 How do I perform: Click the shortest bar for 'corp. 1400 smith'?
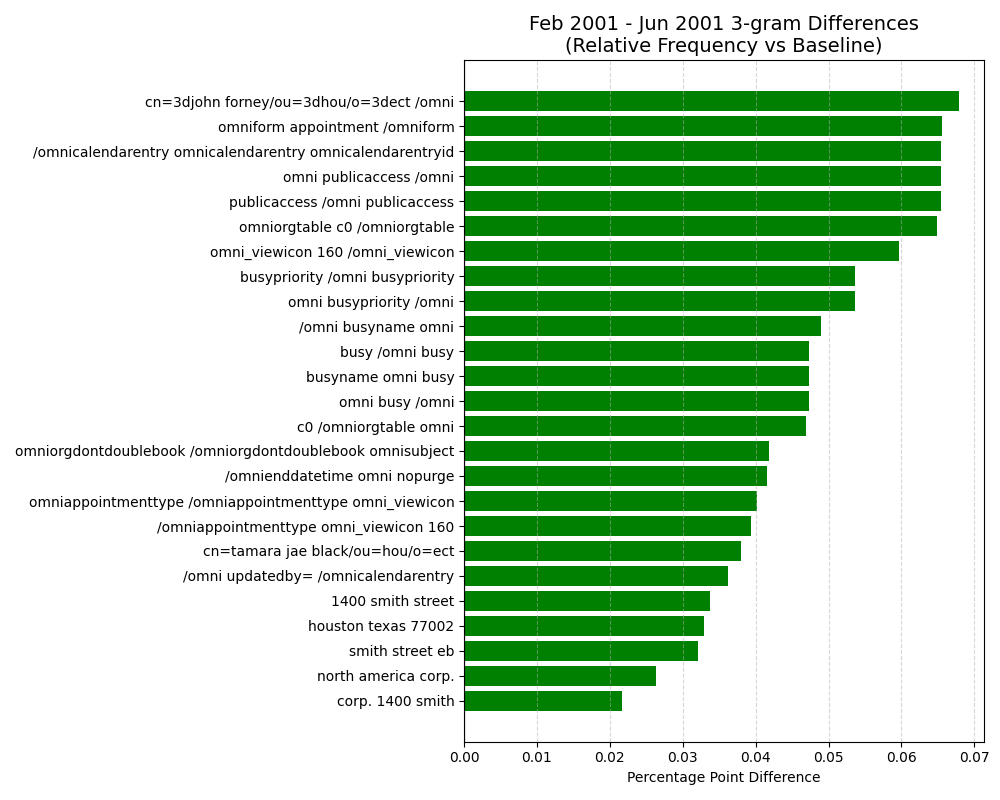pyautogui.click(x=543, y=700)
